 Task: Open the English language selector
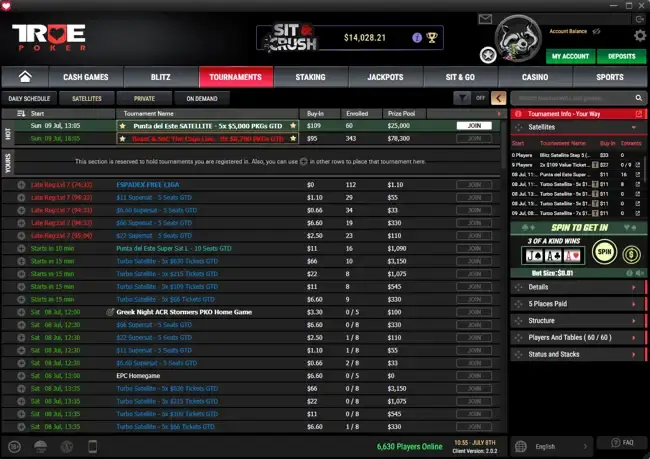552,447
